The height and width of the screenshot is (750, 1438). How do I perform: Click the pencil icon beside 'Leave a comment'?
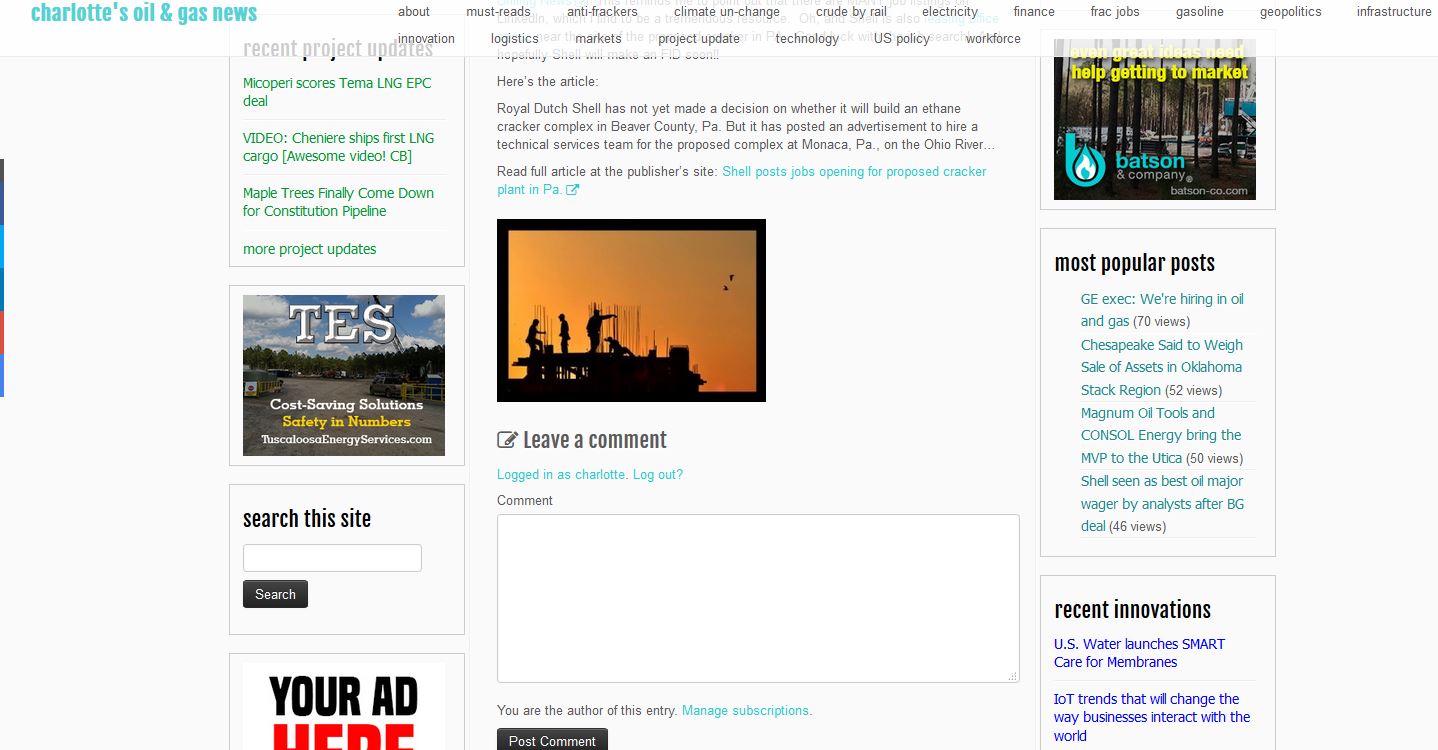pos(507,440)
